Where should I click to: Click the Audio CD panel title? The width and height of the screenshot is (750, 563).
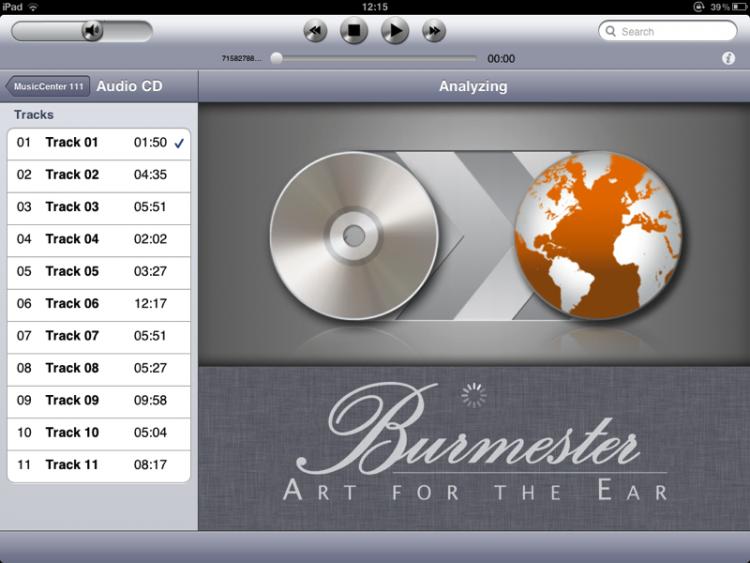pos(130,86)
